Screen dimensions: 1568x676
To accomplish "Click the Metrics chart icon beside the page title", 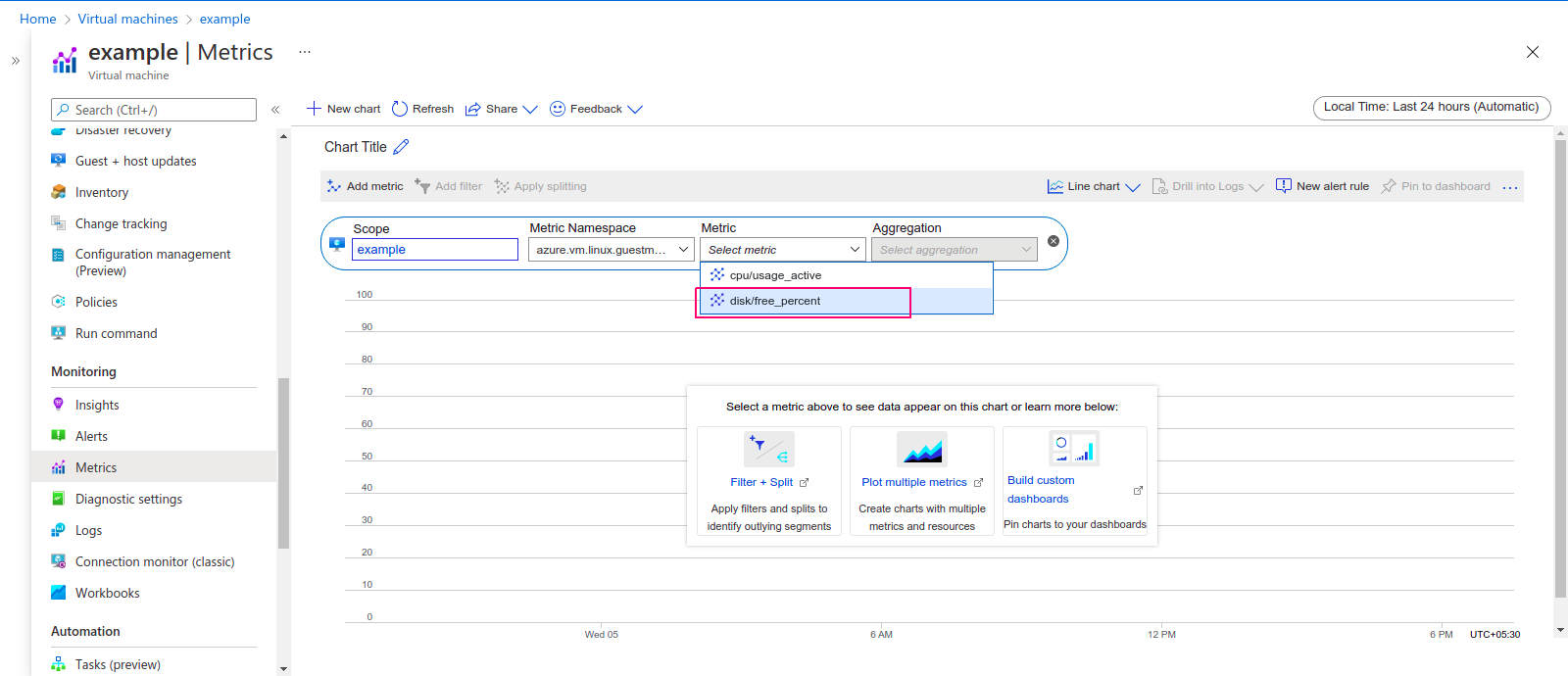I will [x=65, y=61].
